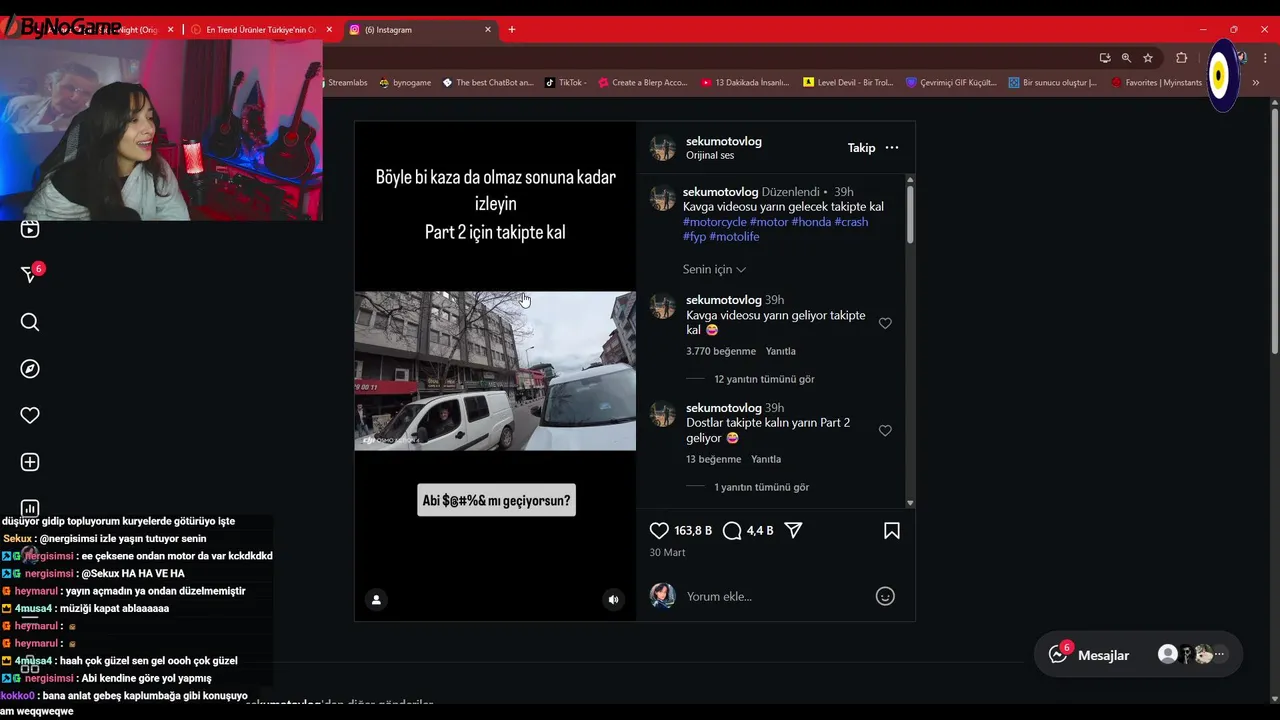Open post options three-dot menu
This screenshot has height=720, width=1280.
[892, 148]
